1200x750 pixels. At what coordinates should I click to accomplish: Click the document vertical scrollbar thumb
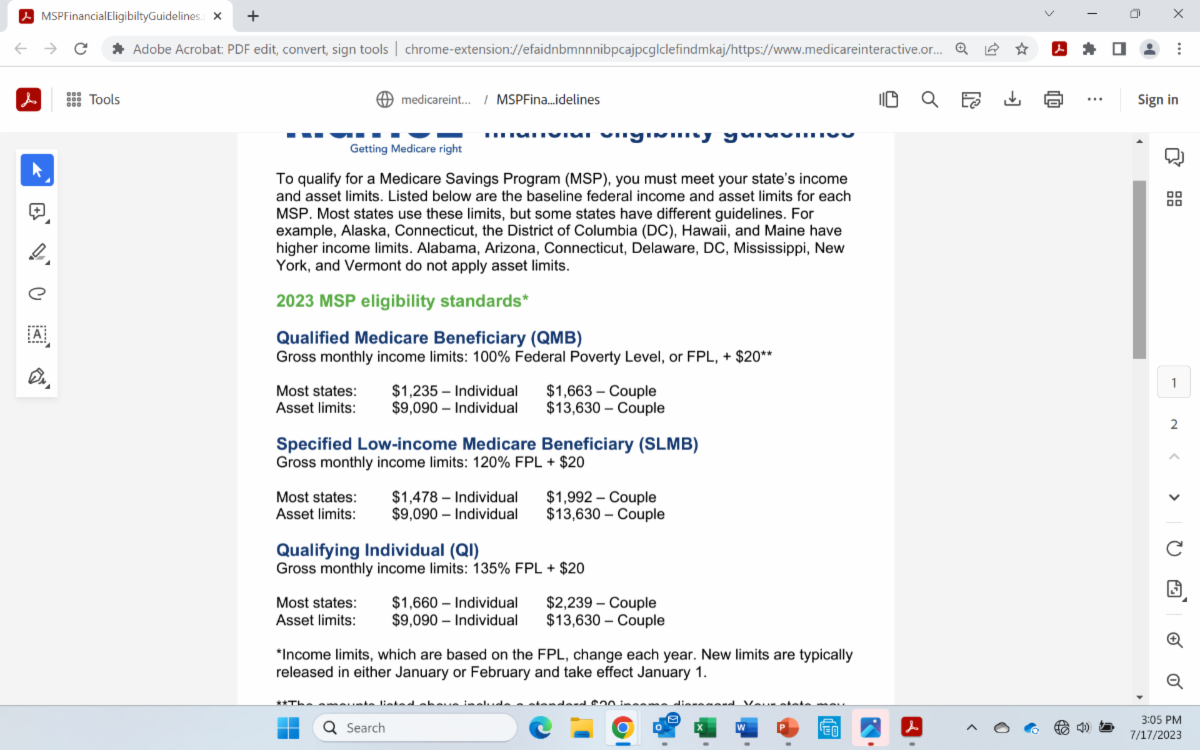click(1139, 270)
